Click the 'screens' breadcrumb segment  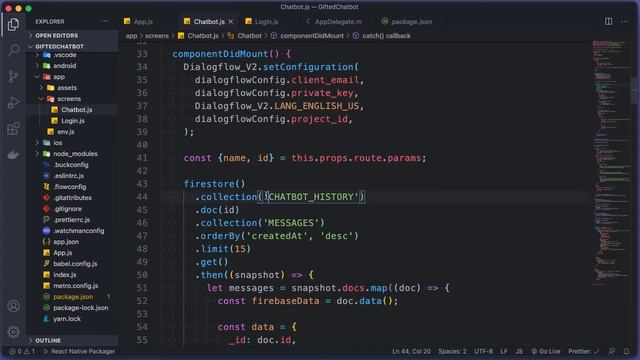[x=157, y=36]
